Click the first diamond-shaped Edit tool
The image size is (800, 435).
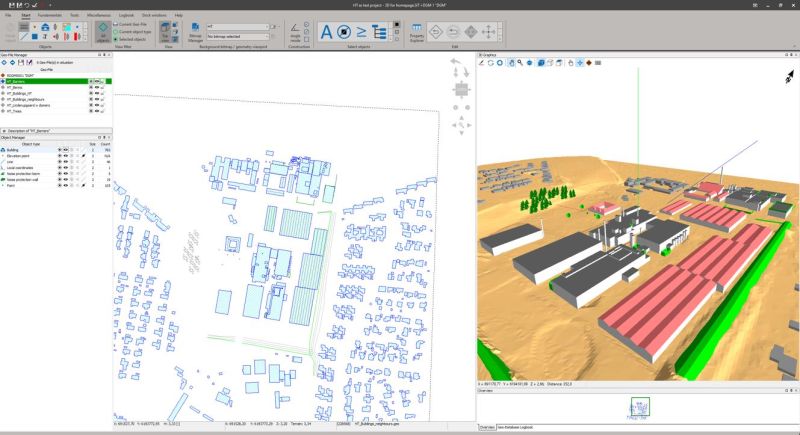click(435, 32)
